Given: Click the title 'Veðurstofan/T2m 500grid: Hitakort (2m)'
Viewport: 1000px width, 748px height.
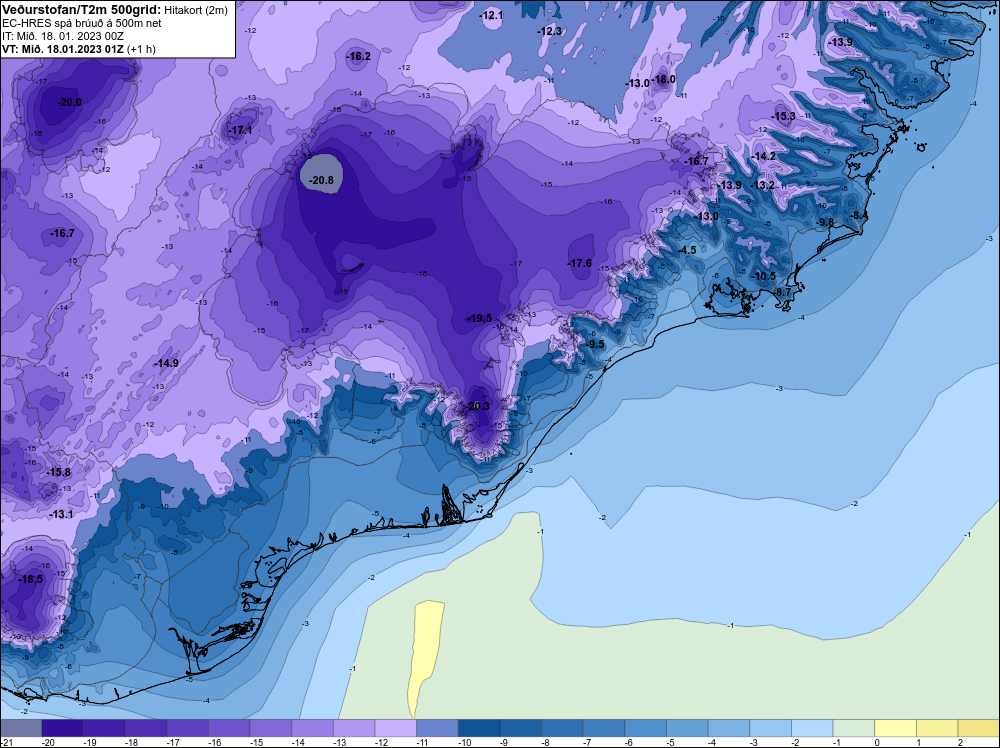Looking at the screenshot, I should pos(115,10).
